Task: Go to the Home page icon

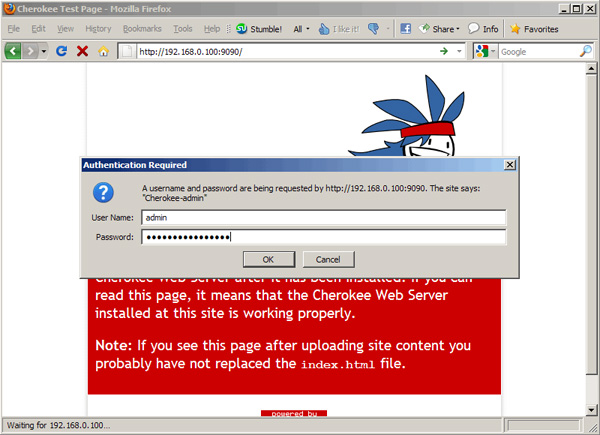Action: 103,51
